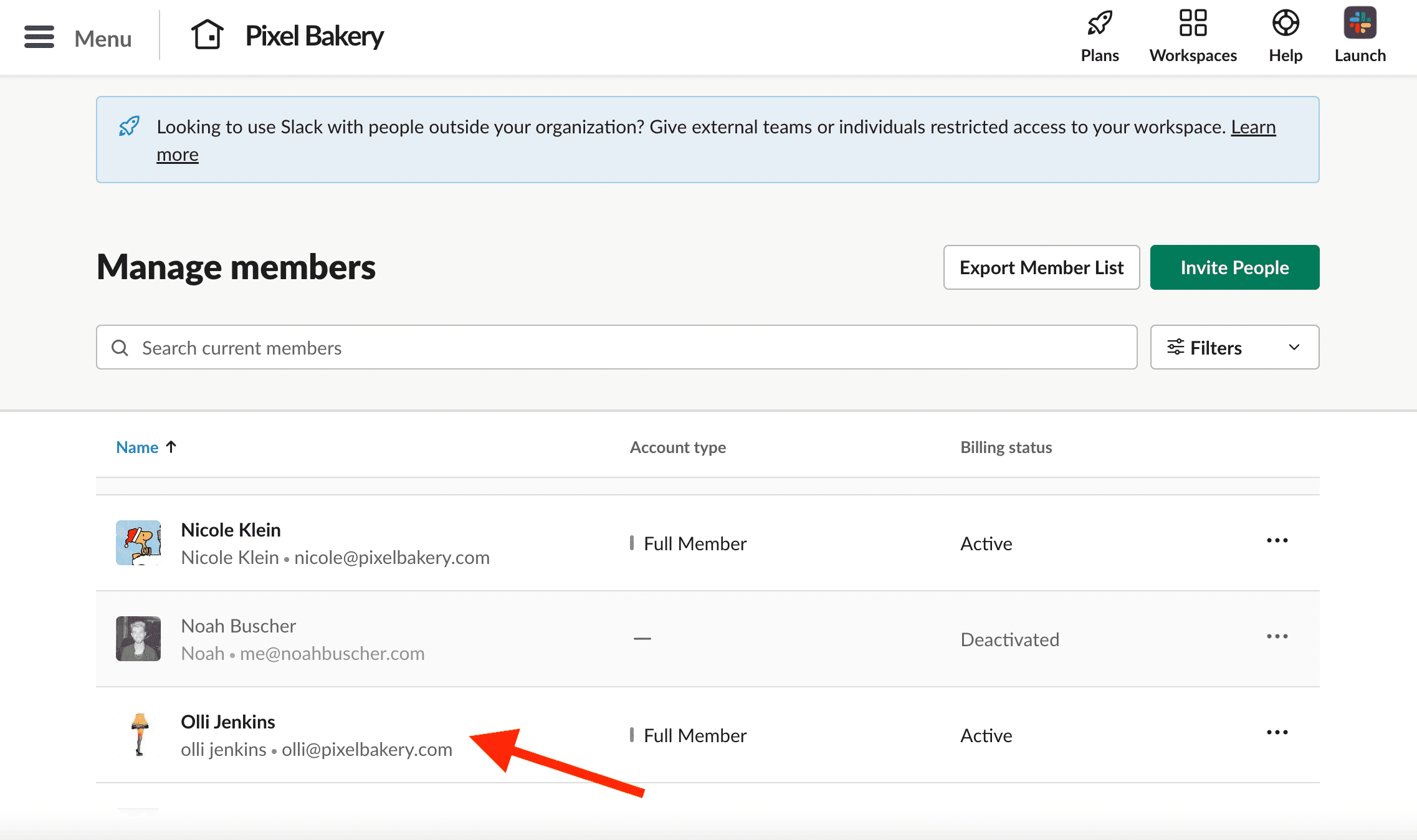Click Nicole Klein's Active billing status

point(986,544)
